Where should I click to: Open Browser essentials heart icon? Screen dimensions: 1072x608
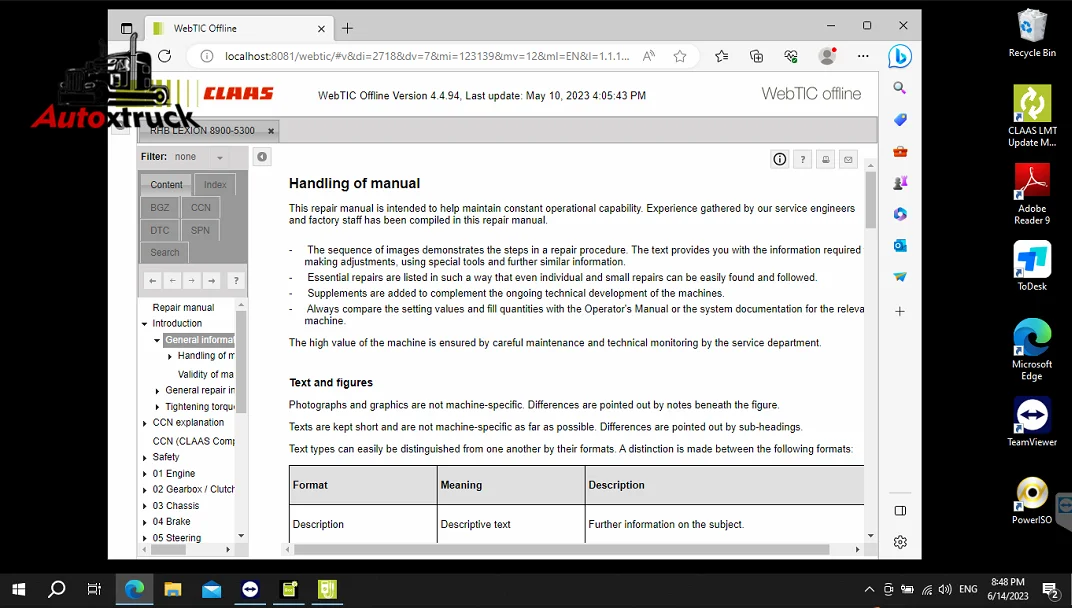click(791, 56)
